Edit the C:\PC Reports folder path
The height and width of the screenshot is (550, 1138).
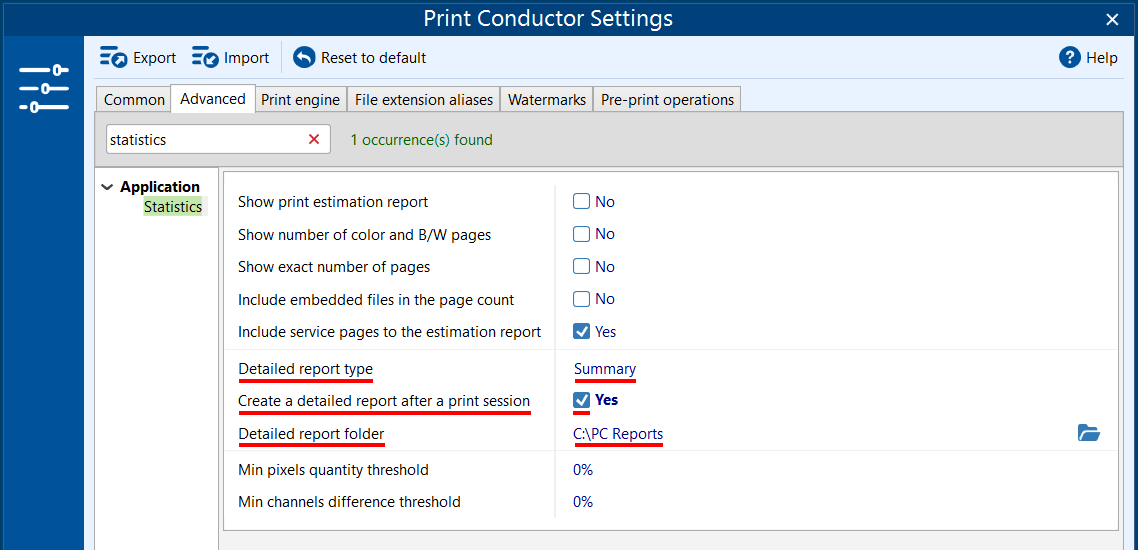pyautogui.click(x=618, y=434)
